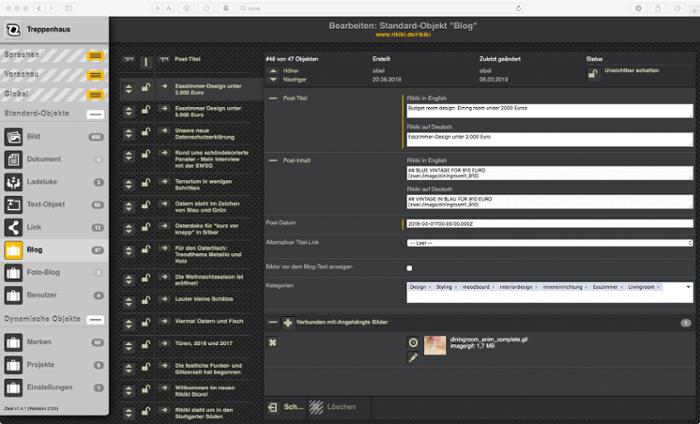
Task: Click the Sch... save icon button
Action: point(286,407)
